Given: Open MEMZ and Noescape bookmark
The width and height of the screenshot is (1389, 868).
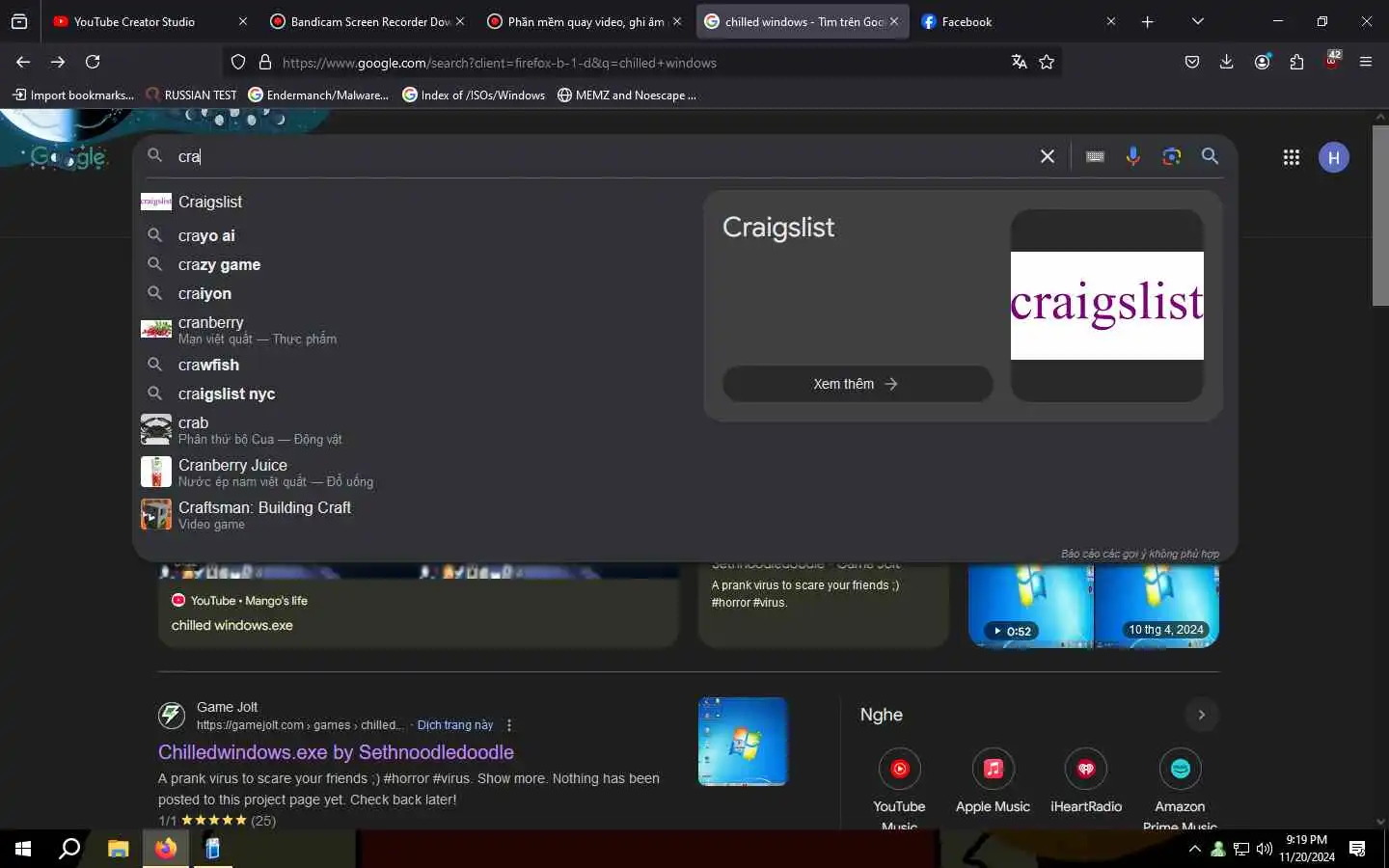Looking at the screenshot, I should 627,95.
